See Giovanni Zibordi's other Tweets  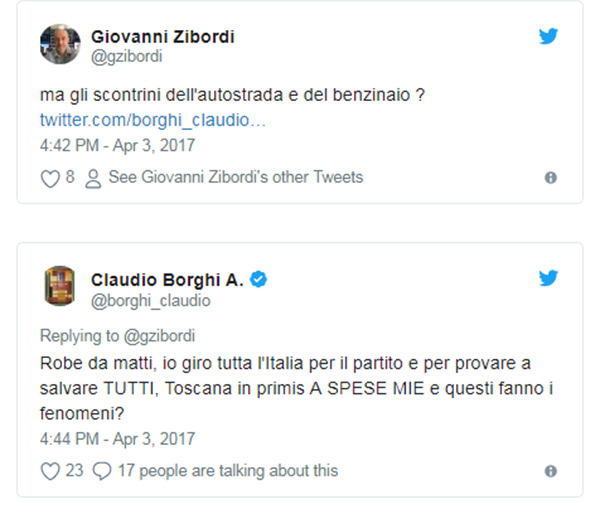pyautogui.click(x=235, y=178)
